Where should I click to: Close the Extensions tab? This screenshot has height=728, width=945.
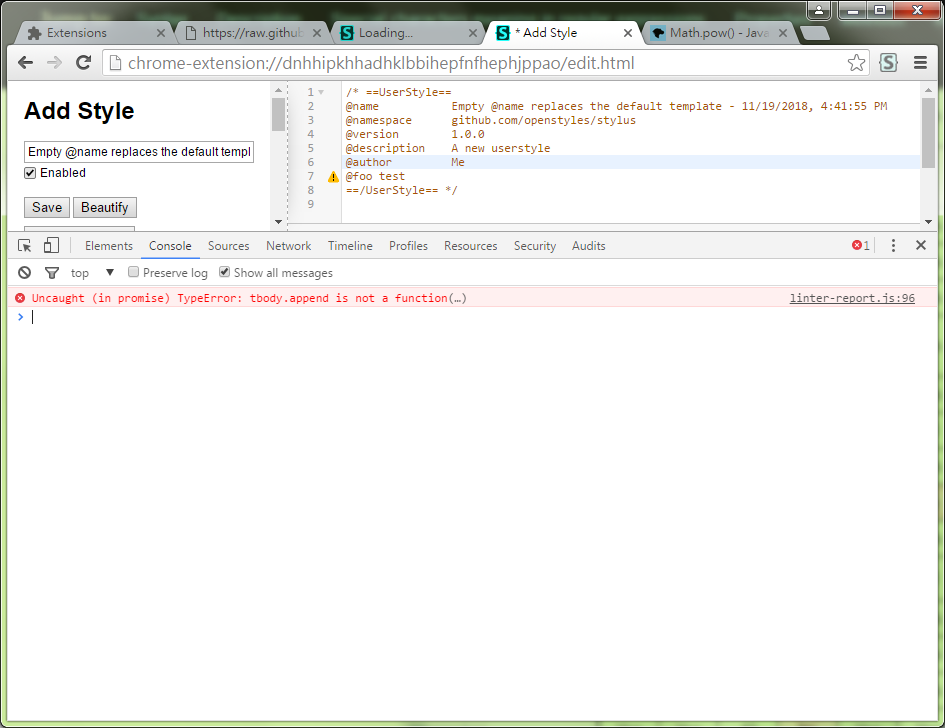(x=161, y=33)
